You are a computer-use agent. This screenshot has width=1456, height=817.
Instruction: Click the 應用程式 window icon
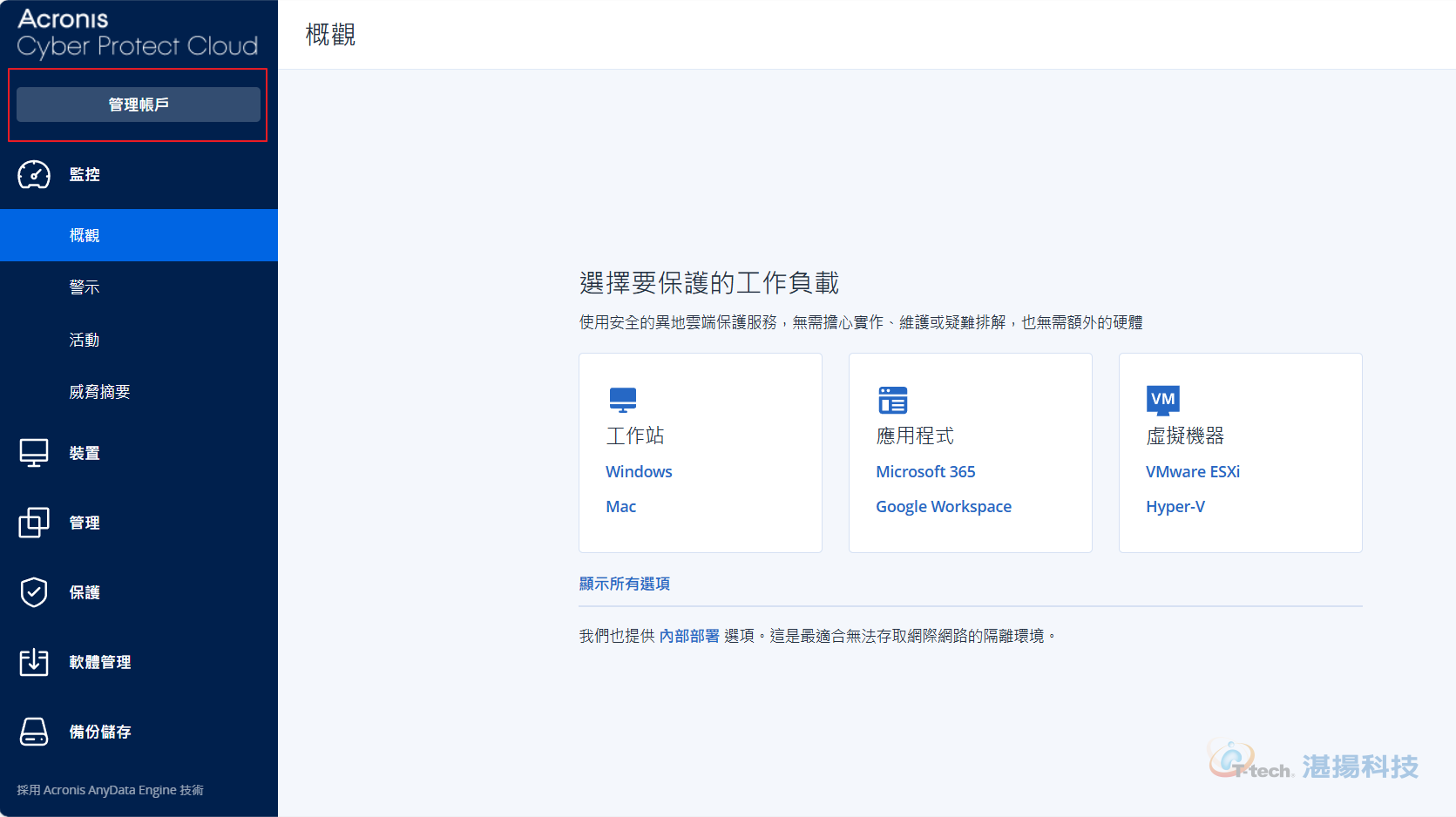tap(893, 400)
